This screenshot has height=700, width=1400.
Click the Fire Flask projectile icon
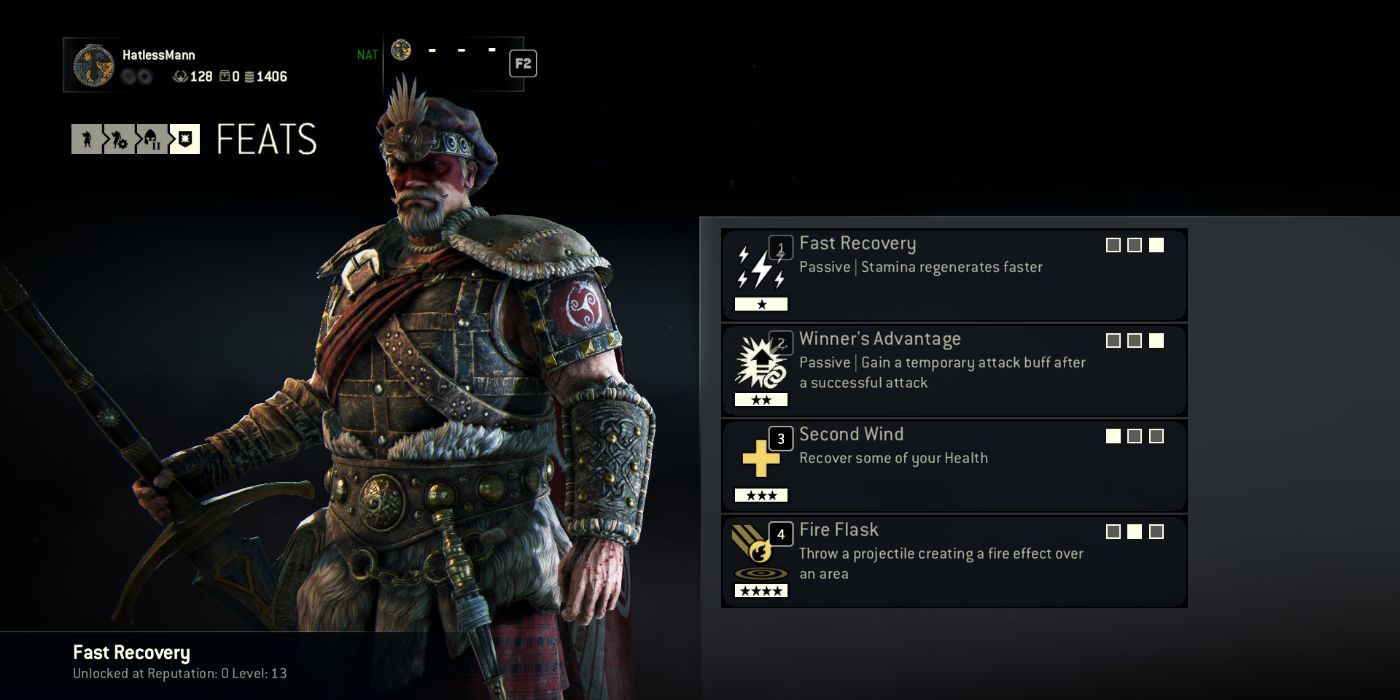[761, 554]
